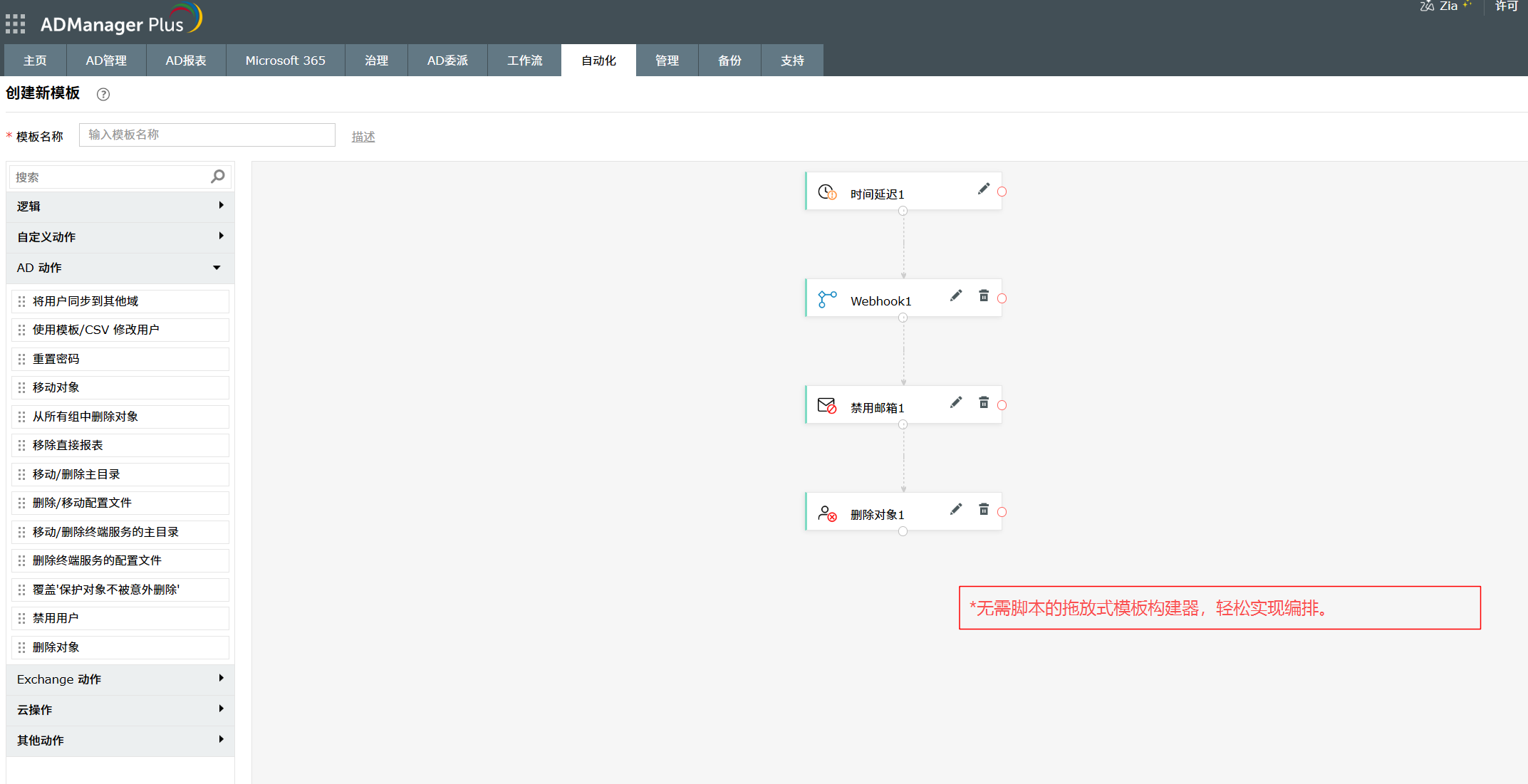Image resolution: width=1528 pixels, height=784 pixels.
Task: Delete Webhook1 node using trash icon
Action: [984, 296]
